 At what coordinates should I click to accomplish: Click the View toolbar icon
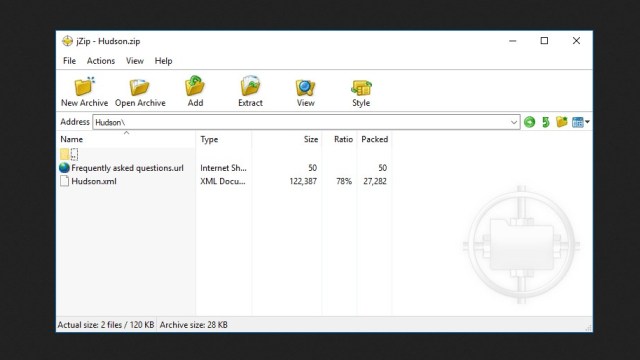pos(305,87)
